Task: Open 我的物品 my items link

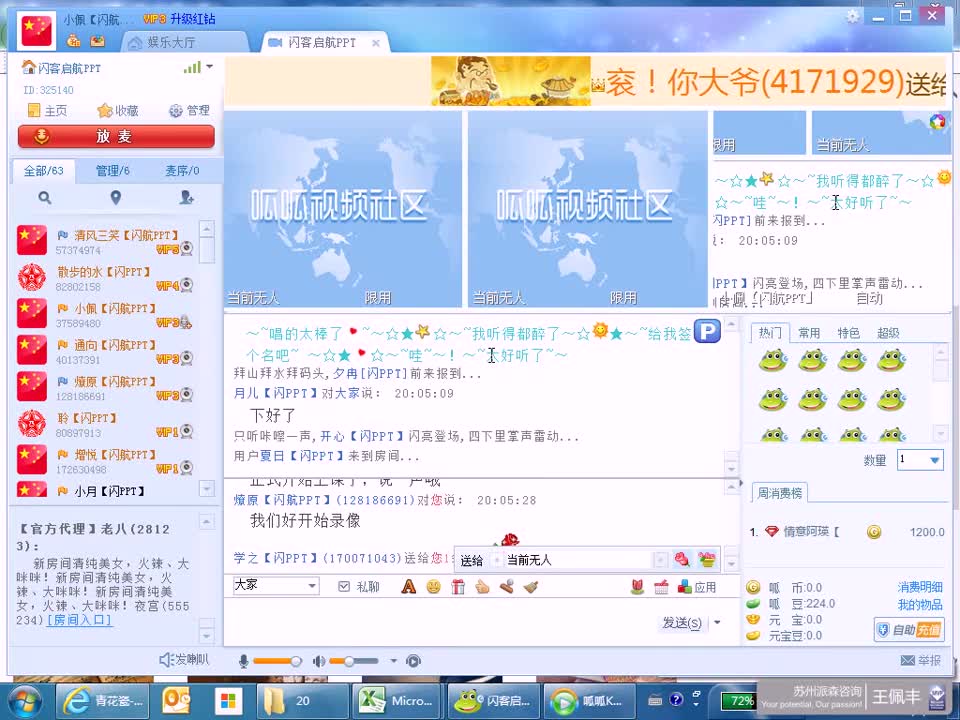Action: [x=920, y=605]
